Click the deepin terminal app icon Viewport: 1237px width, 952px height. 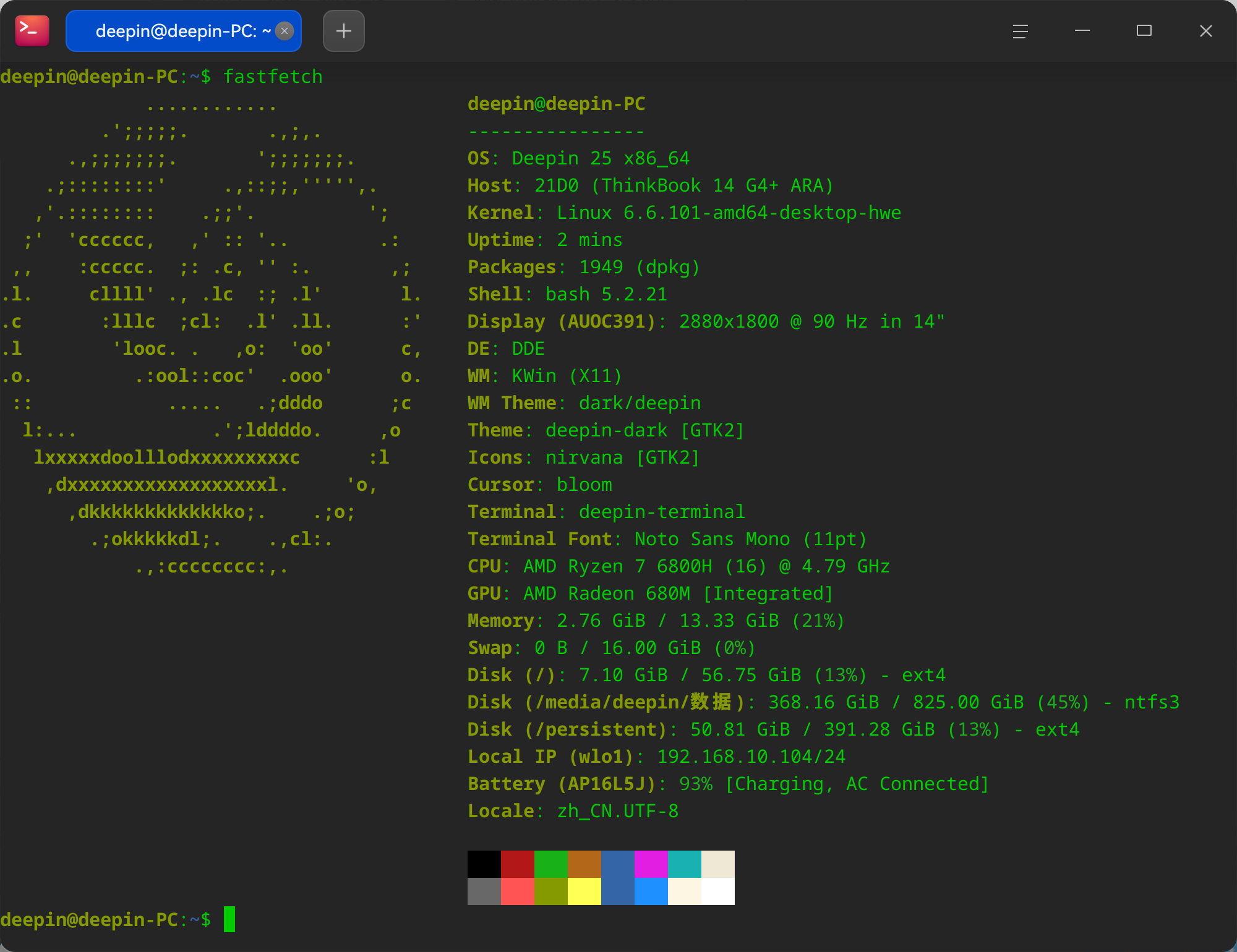point(32,31)
